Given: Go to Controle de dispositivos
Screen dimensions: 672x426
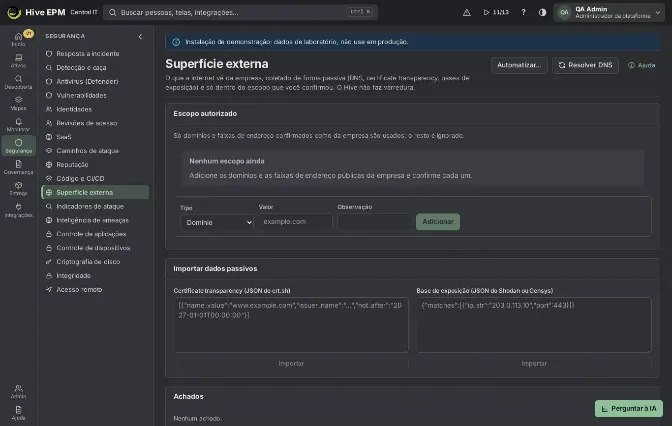Looking at the screenshot, I should (95, 248).
